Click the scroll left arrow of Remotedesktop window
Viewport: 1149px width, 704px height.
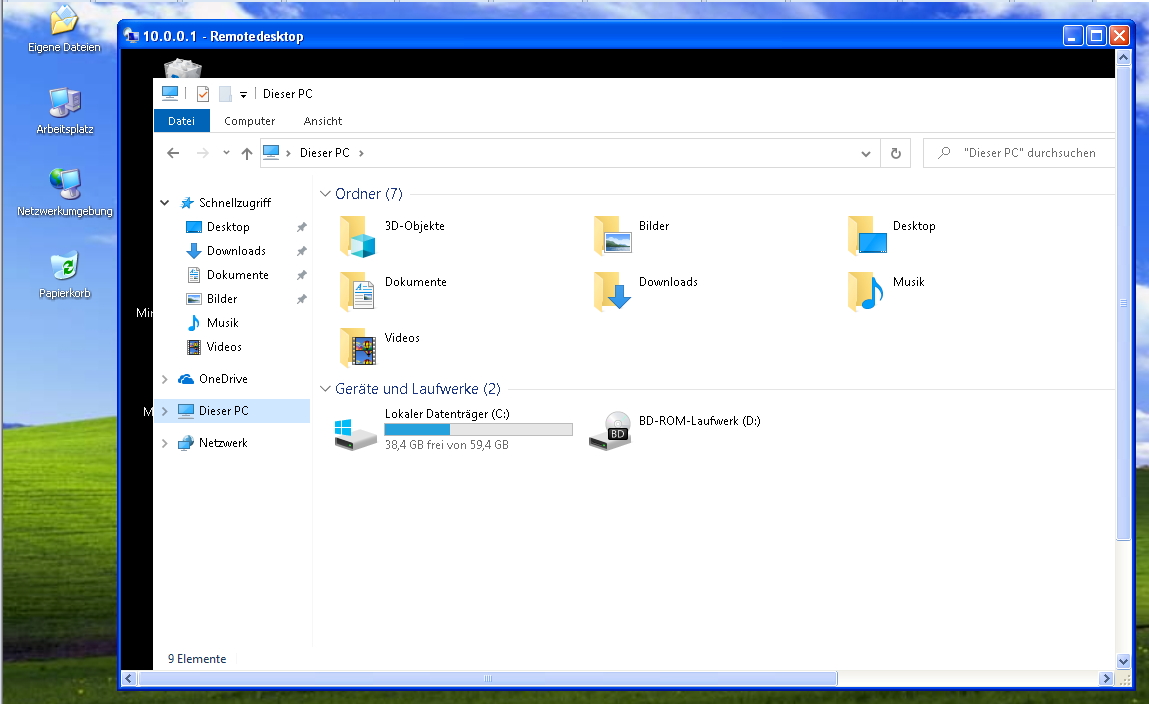(x=129, y=678)
